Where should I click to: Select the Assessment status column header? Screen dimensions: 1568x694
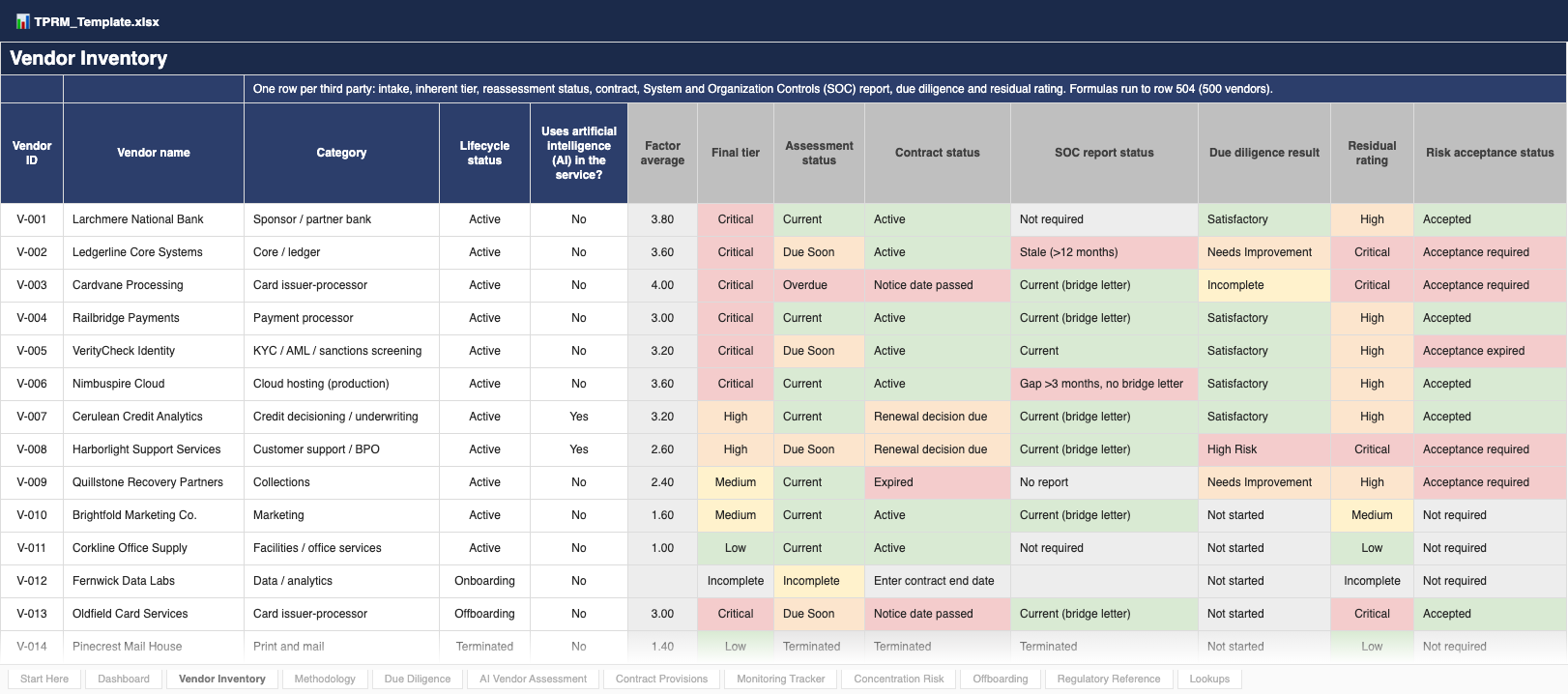tap(819, 153)
